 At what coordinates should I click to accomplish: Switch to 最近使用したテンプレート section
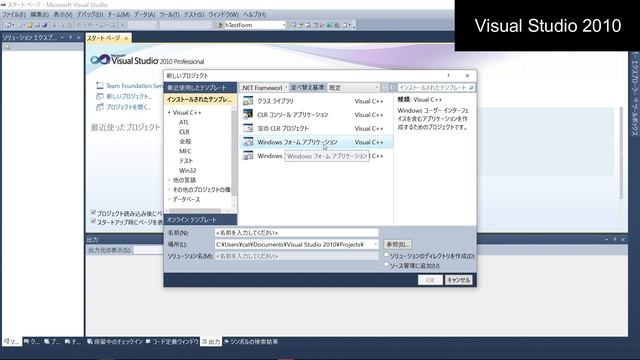(200, 88)
